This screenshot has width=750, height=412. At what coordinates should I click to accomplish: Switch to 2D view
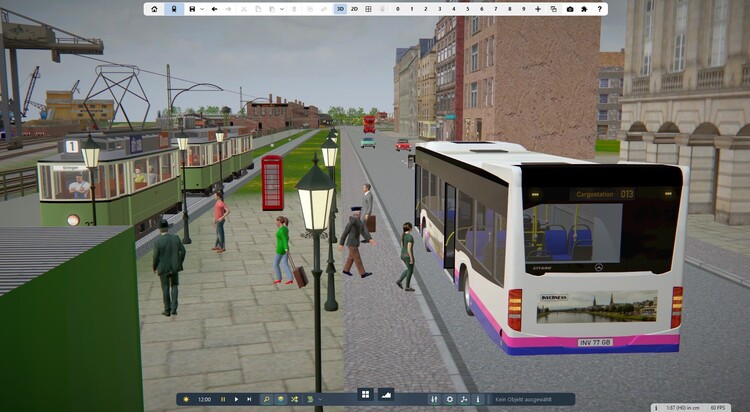click(354, 9)
